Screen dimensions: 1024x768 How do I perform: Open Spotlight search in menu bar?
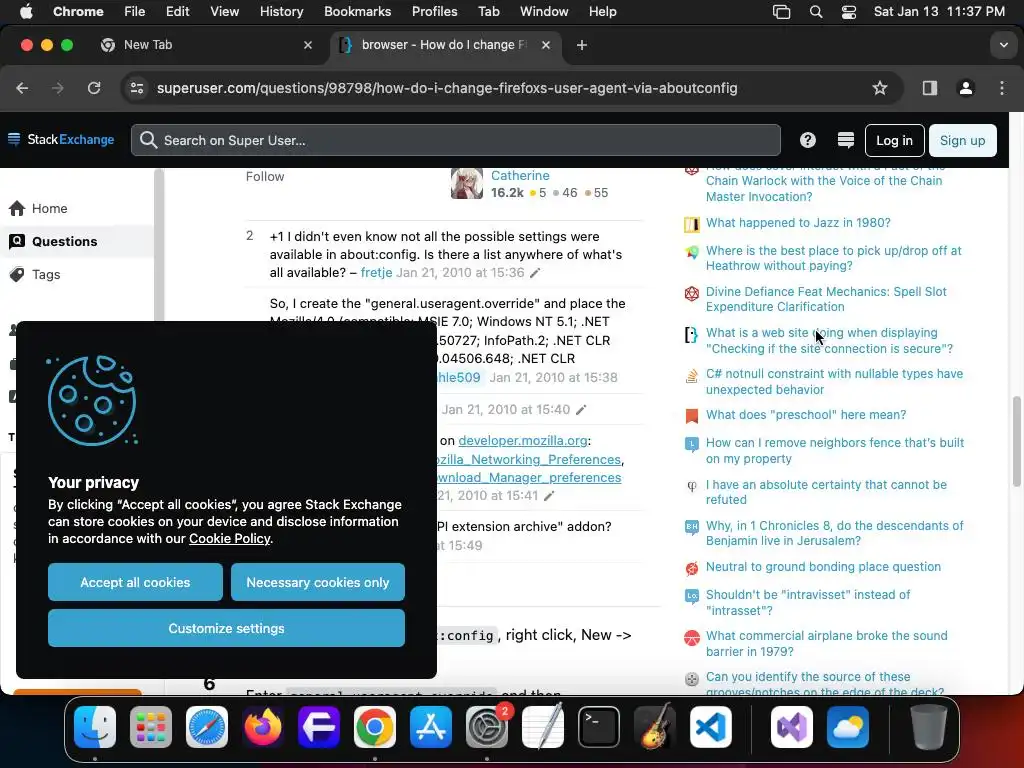pyautogui.click(x=816, y=12)
